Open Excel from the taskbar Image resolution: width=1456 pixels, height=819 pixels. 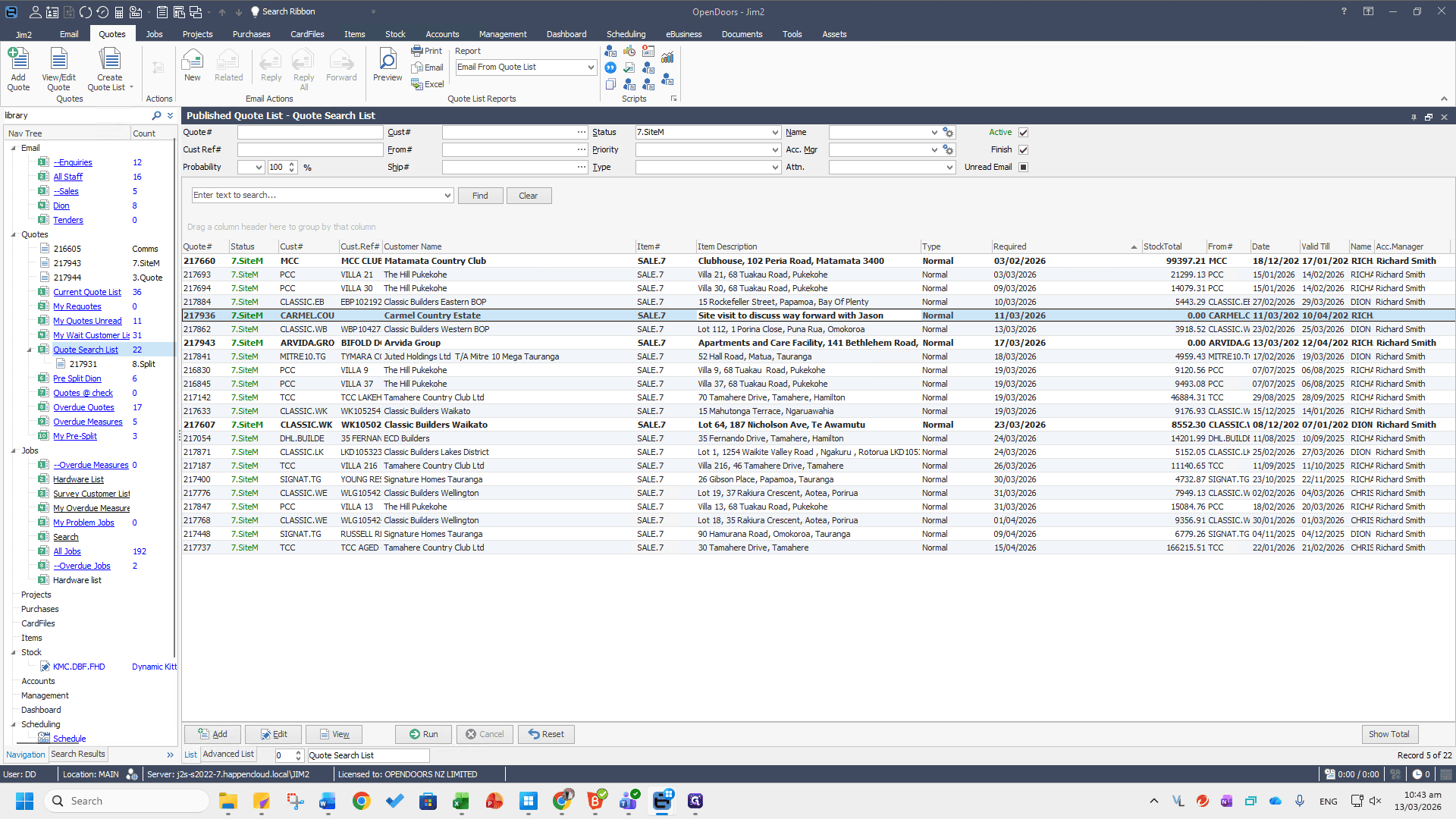461,801
